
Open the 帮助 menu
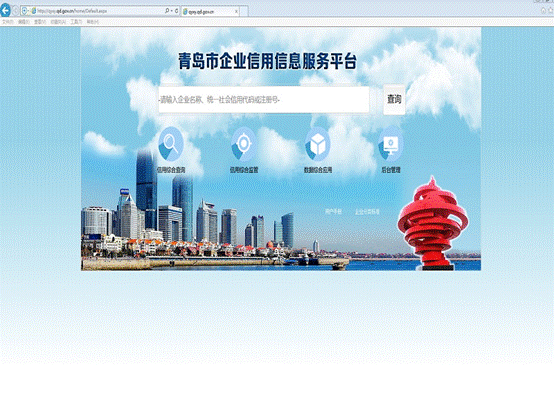tap(93, 22)
